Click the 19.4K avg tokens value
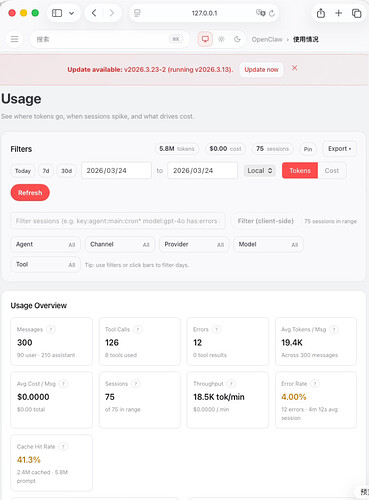The image size is (369, 500). tap(292, 343)
